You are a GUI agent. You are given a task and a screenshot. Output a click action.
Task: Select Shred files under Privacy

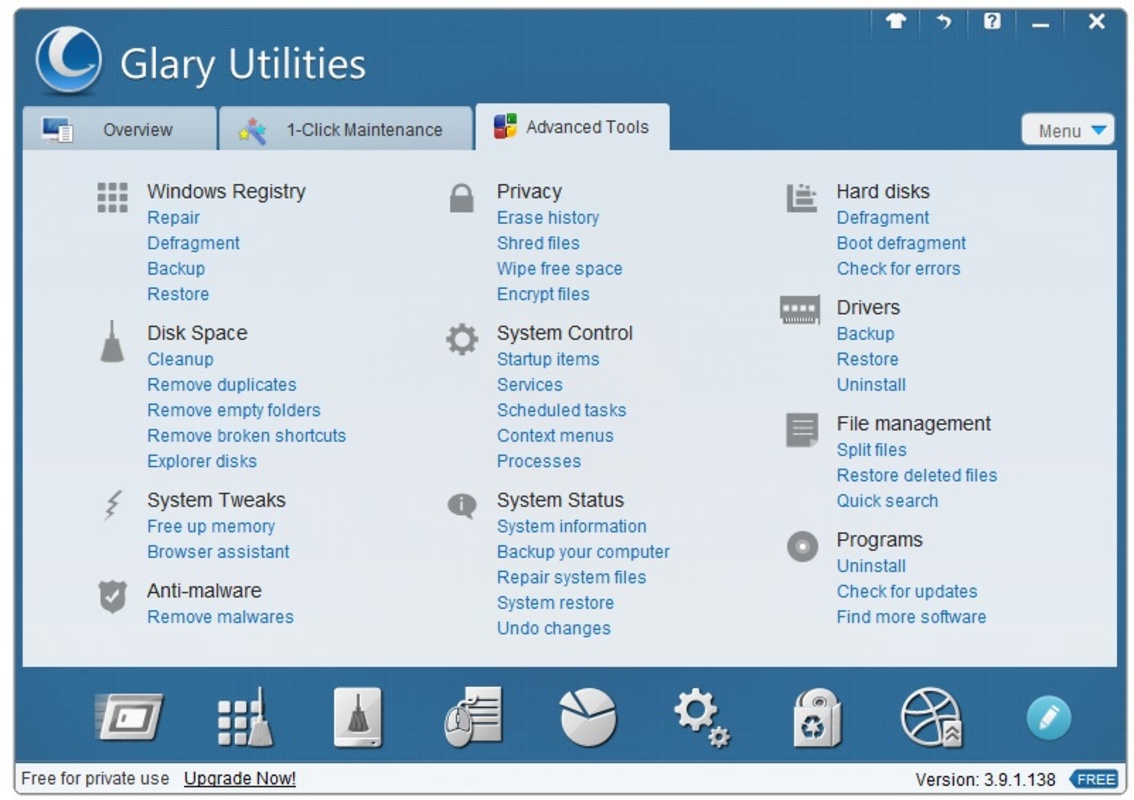click(x=538, y=243)
